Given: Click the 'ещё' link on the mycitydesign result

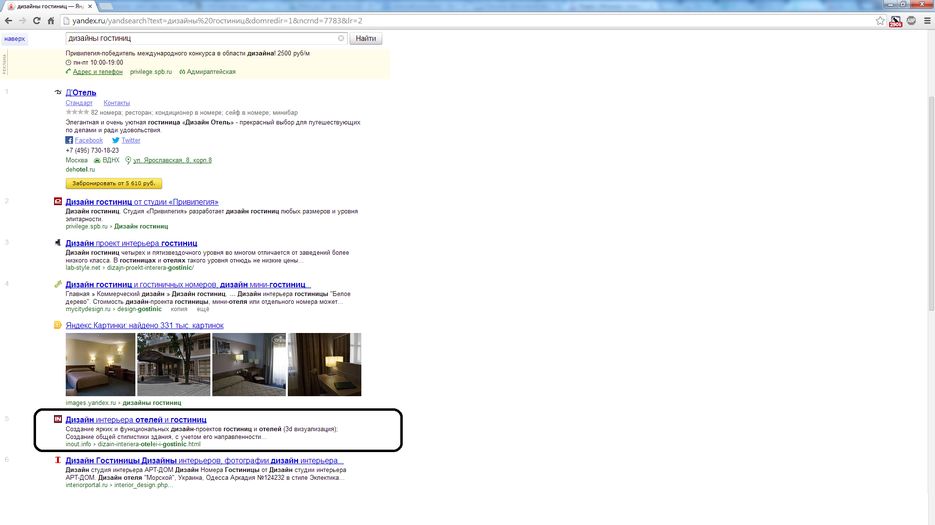Looking at the screenshot, I should (203, 309).
